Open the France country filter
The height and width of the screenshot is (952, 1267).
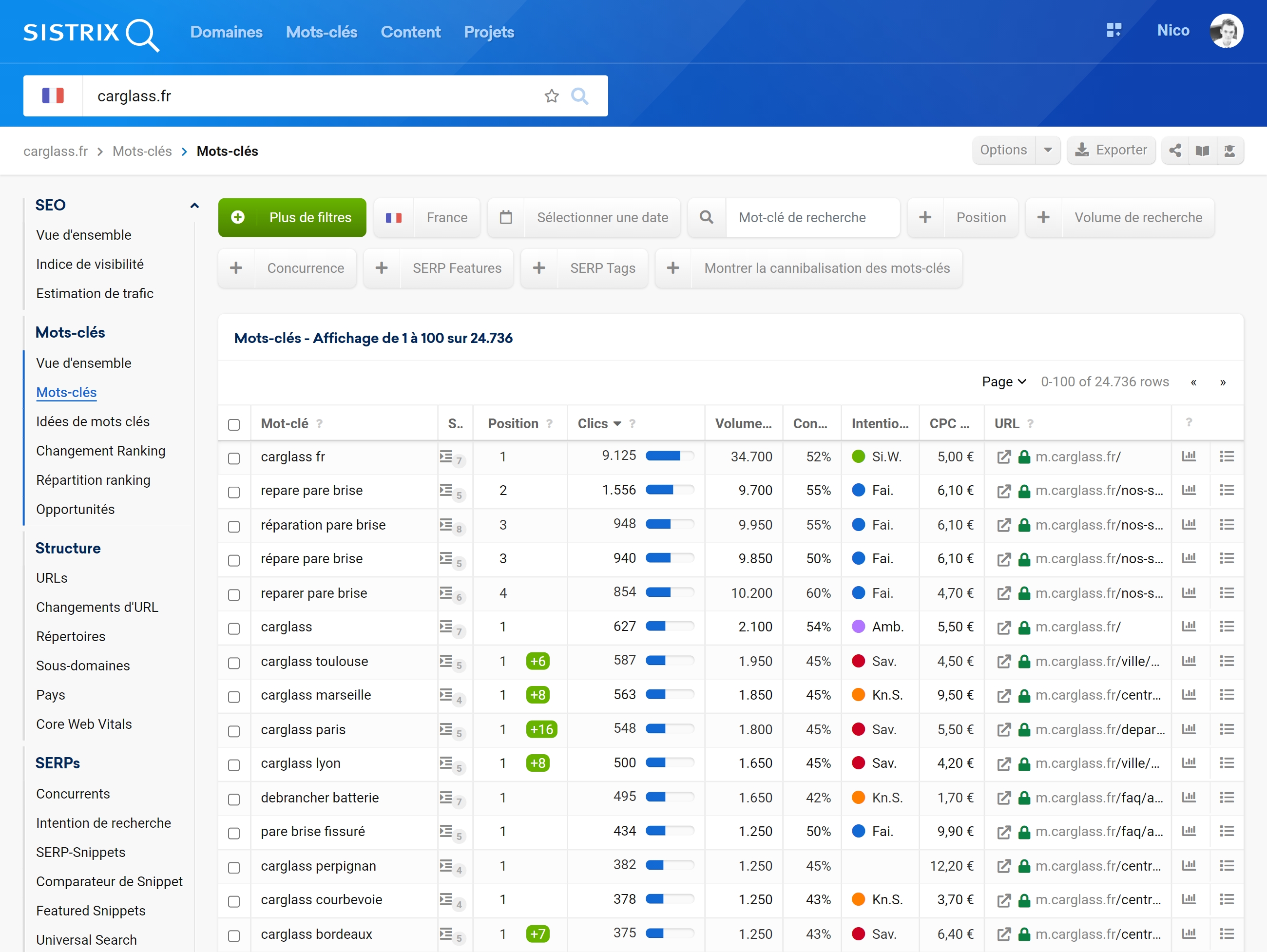tap(427, 218)
